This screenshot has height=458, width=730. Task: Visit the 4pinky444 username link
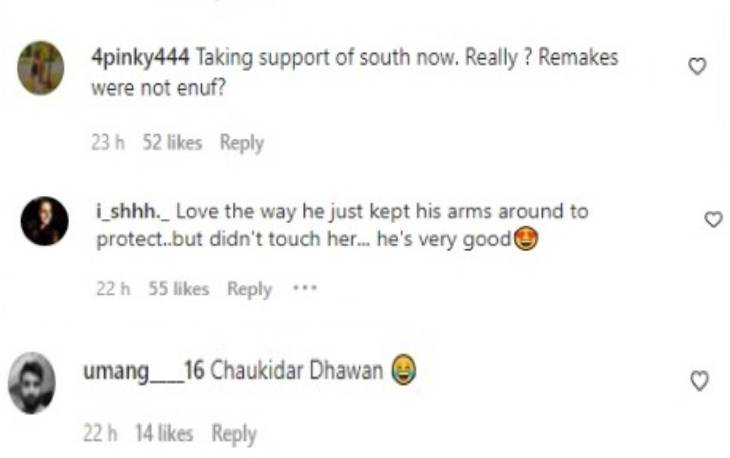click(140, 58)
